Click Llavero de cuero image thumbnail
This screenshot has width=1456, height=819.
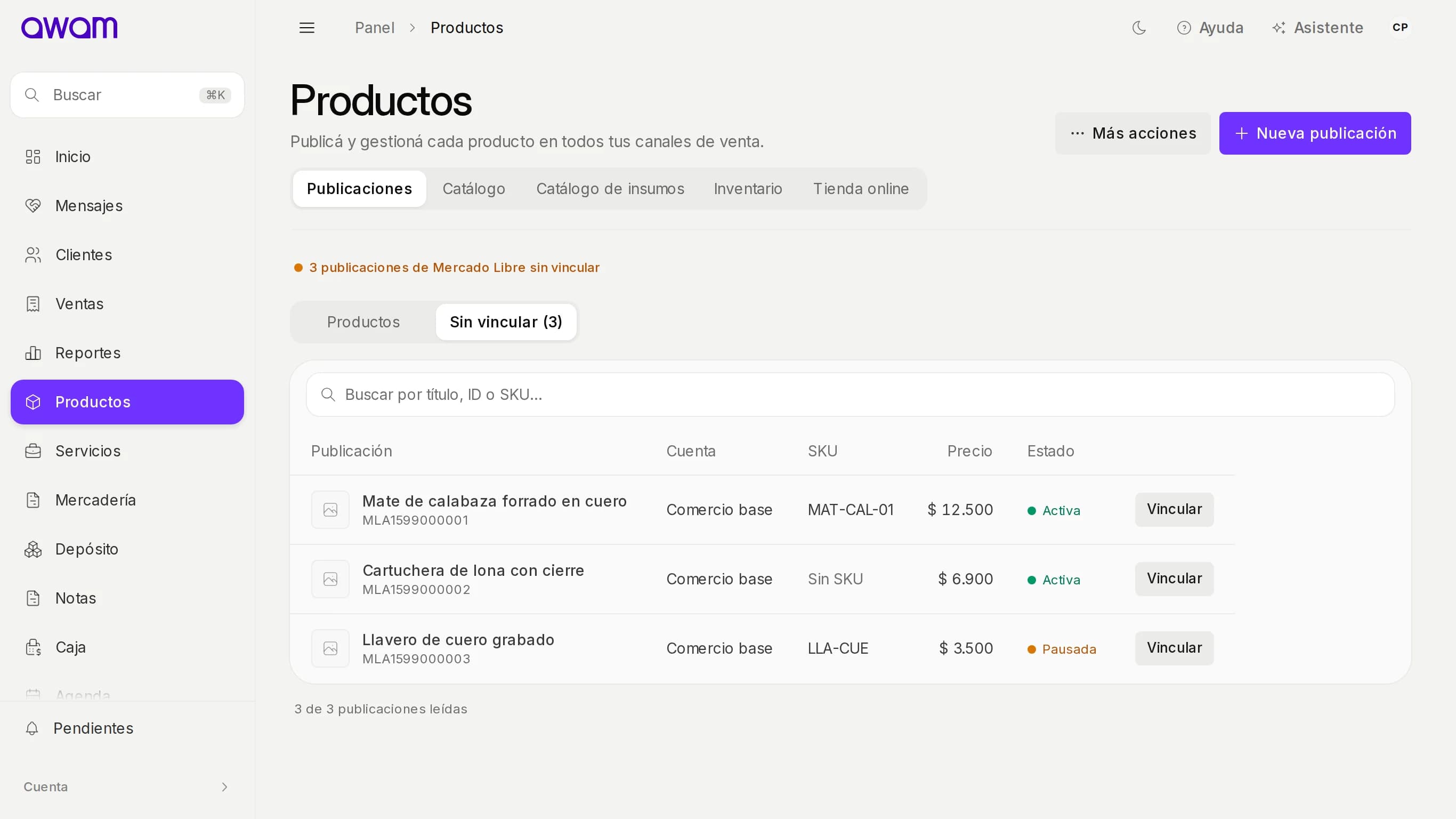[x=330, y=649]
